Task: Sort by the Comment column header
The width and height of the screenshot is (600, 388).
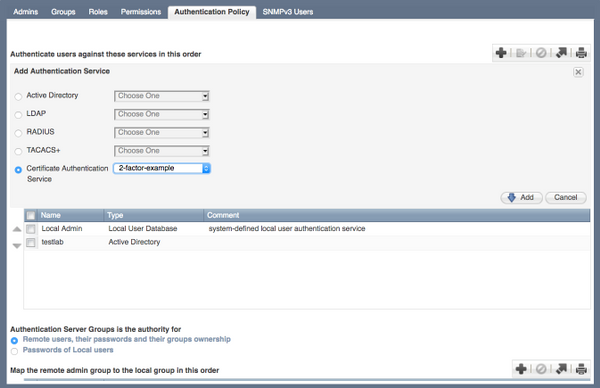Action: [396, 215]
